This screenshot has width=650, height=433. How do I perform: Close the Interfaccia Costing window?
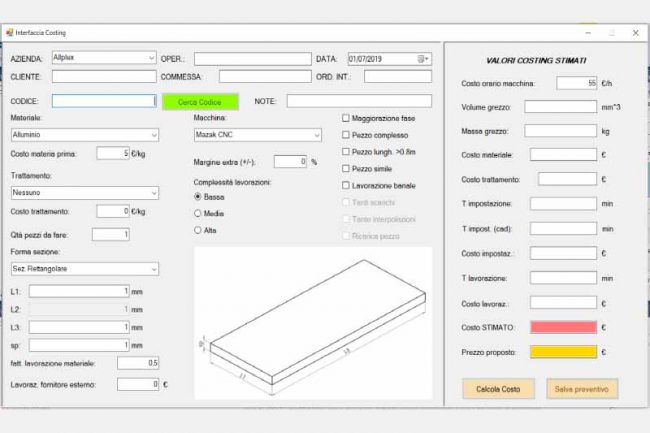635,33
